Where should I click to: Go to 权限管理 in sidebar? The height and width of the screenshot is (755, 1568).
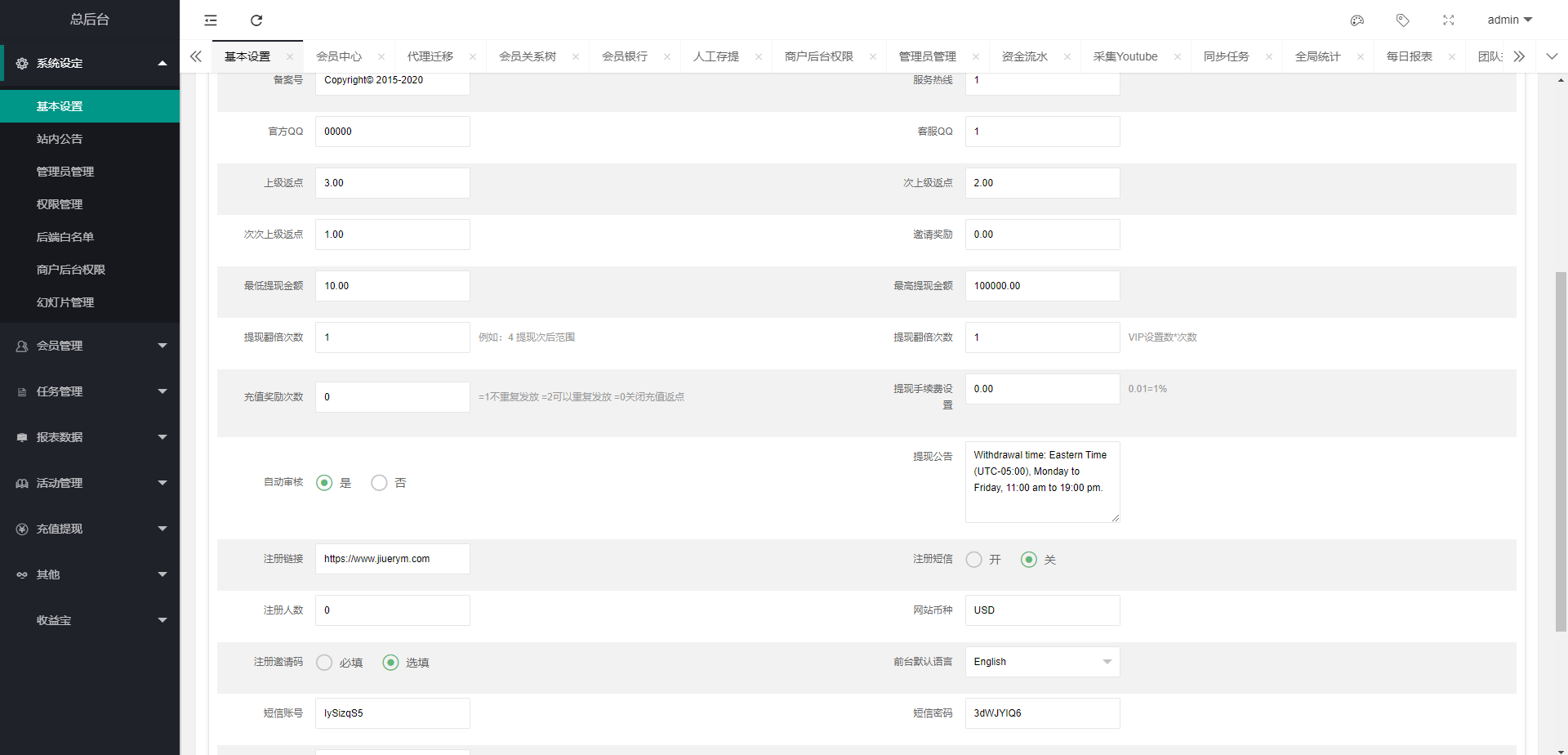(60, 204)
